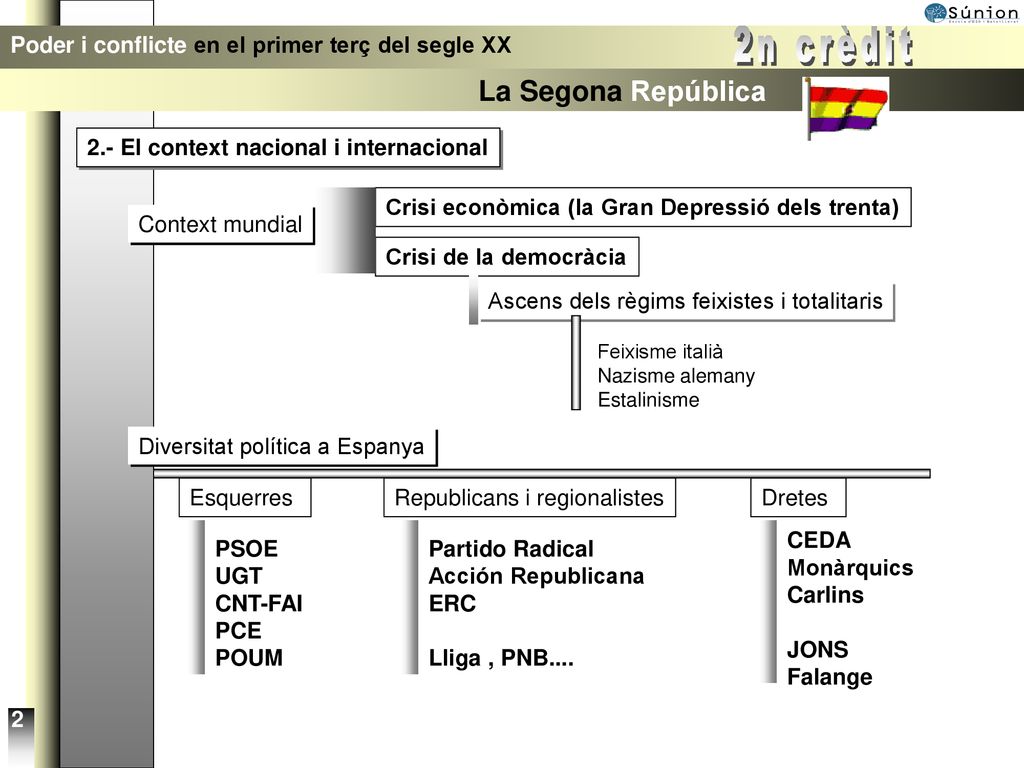Click 'CEDA' in the Dretes list
Screen dimensions: 1024x768
(x=819, y=540)
